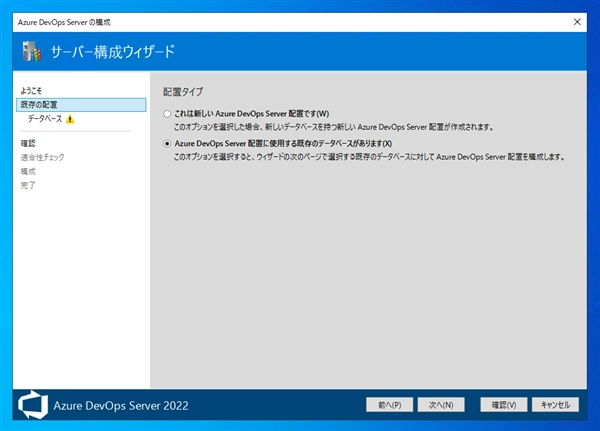Screen dimensions: 600x431
Task: Click the 配置タイプ heading text
Action: [x=183, y=92]
